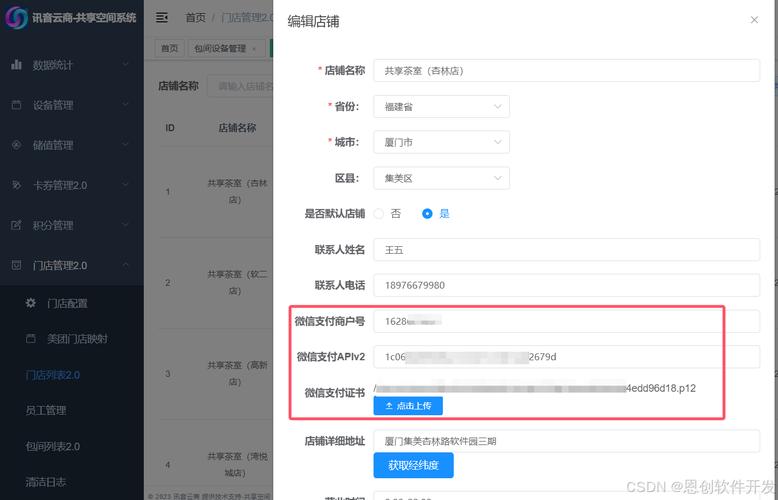
Task: Click the 积分管理 edit icon
Action: [x=16, y=225]
